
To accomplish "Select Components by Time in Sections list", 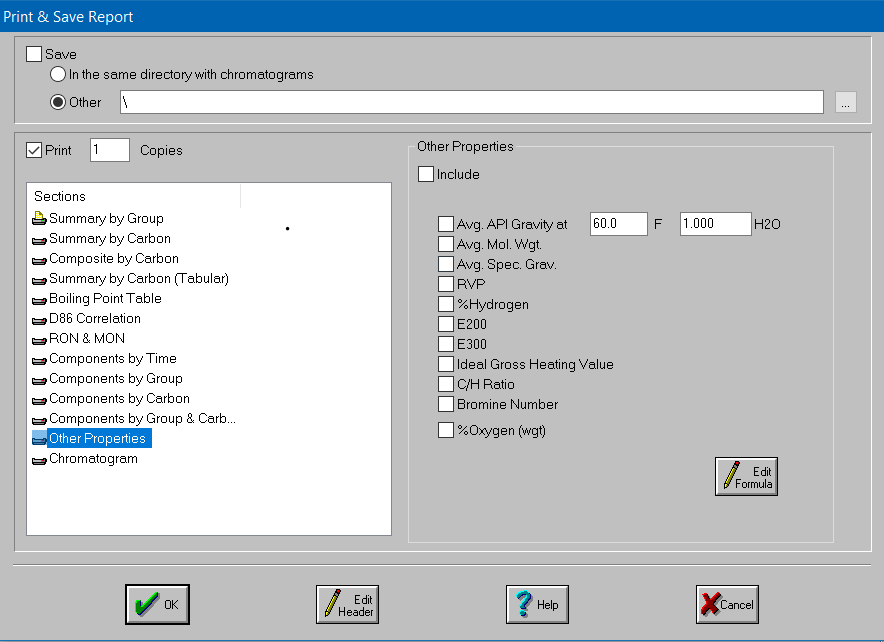I will coord(112,359).
